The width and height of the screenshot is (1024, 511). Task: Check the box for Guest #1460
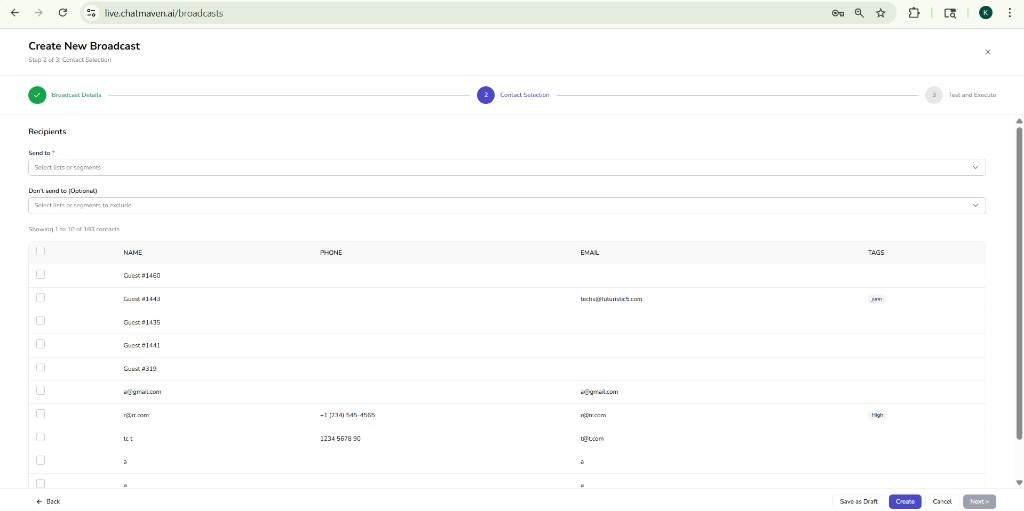(40, 274)
